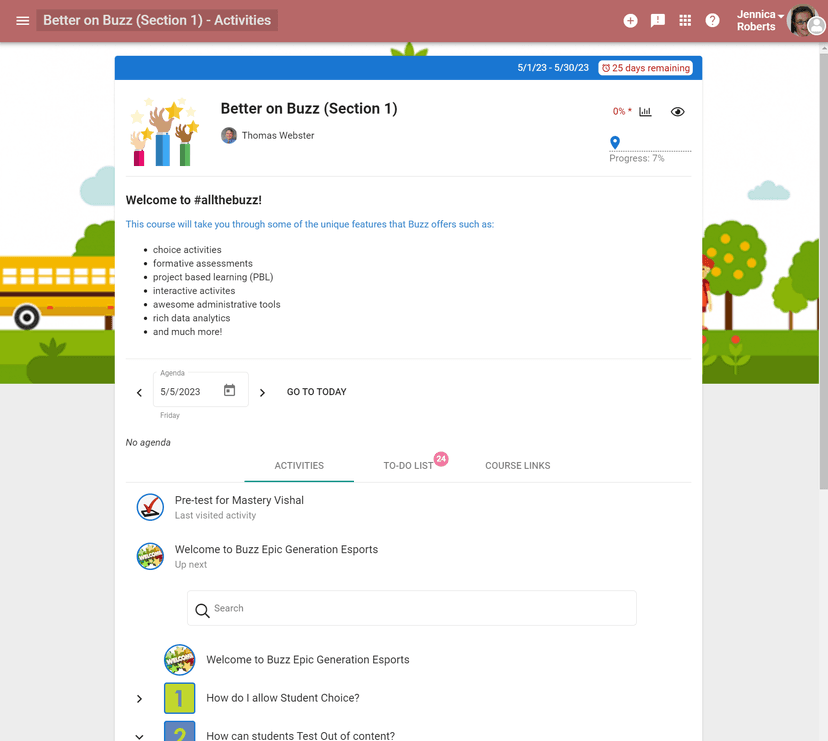
Task: Click the GO TO TODAY button
Action: (x=316, y=392)
